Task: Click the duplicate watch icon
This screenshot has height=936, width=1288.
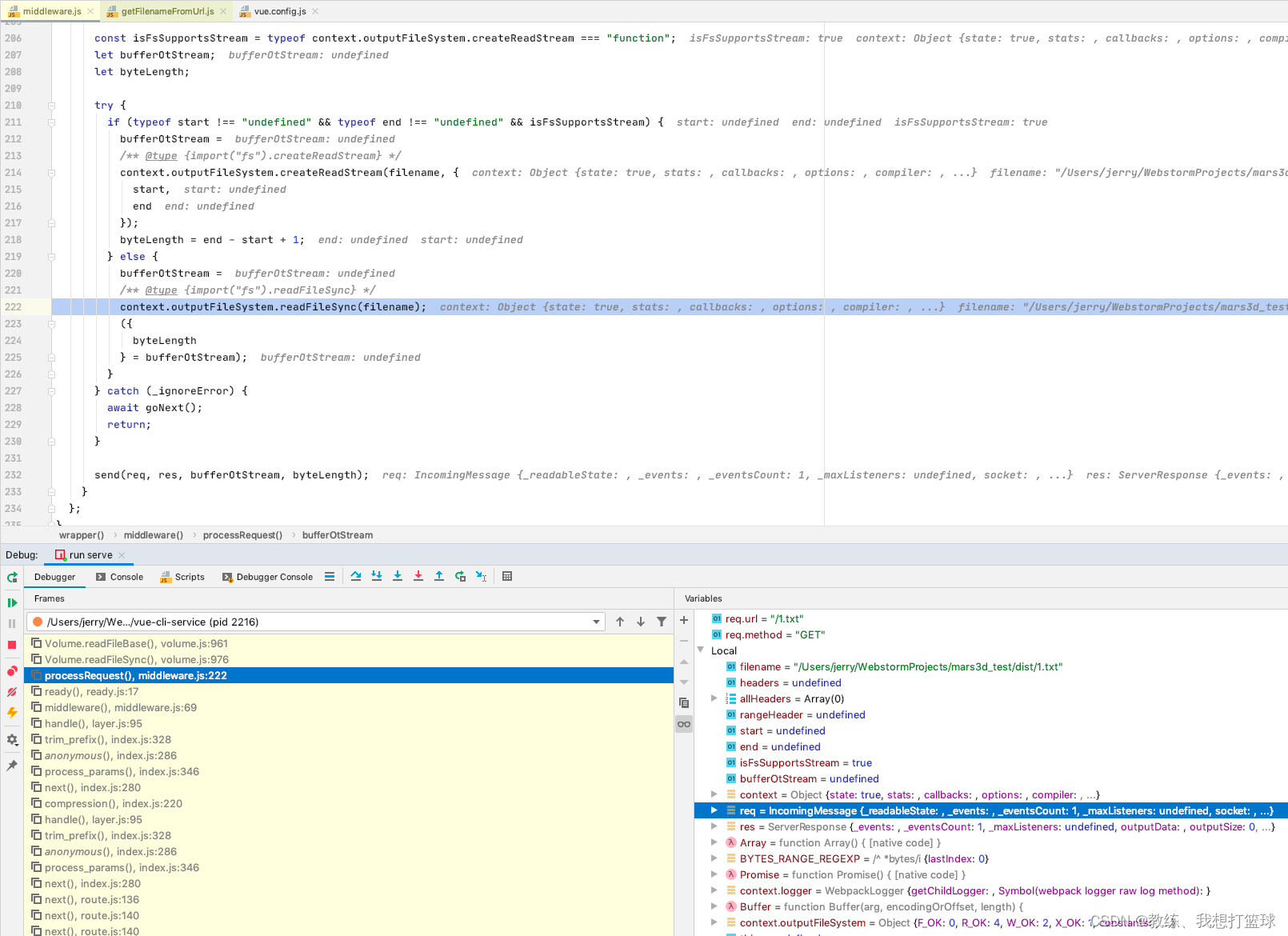Action: click(x=684, y=703)
